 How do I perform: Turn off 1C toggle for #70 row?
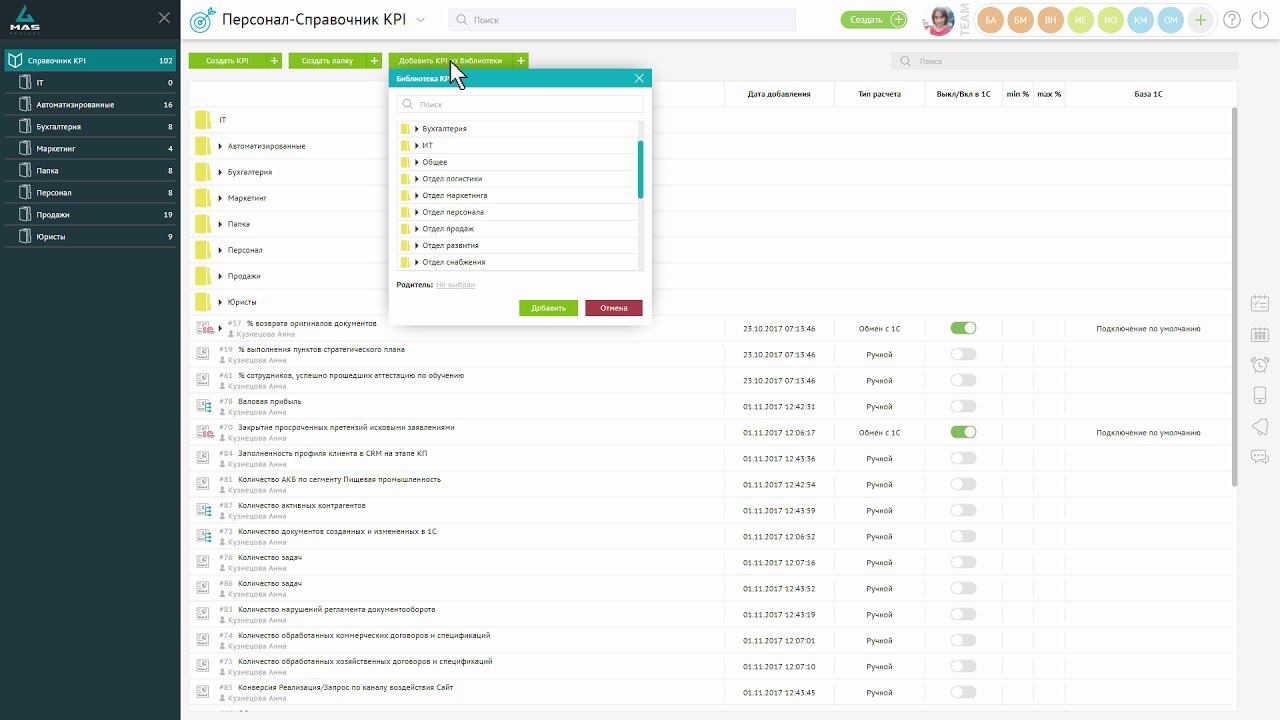click(x=963, y=432)
